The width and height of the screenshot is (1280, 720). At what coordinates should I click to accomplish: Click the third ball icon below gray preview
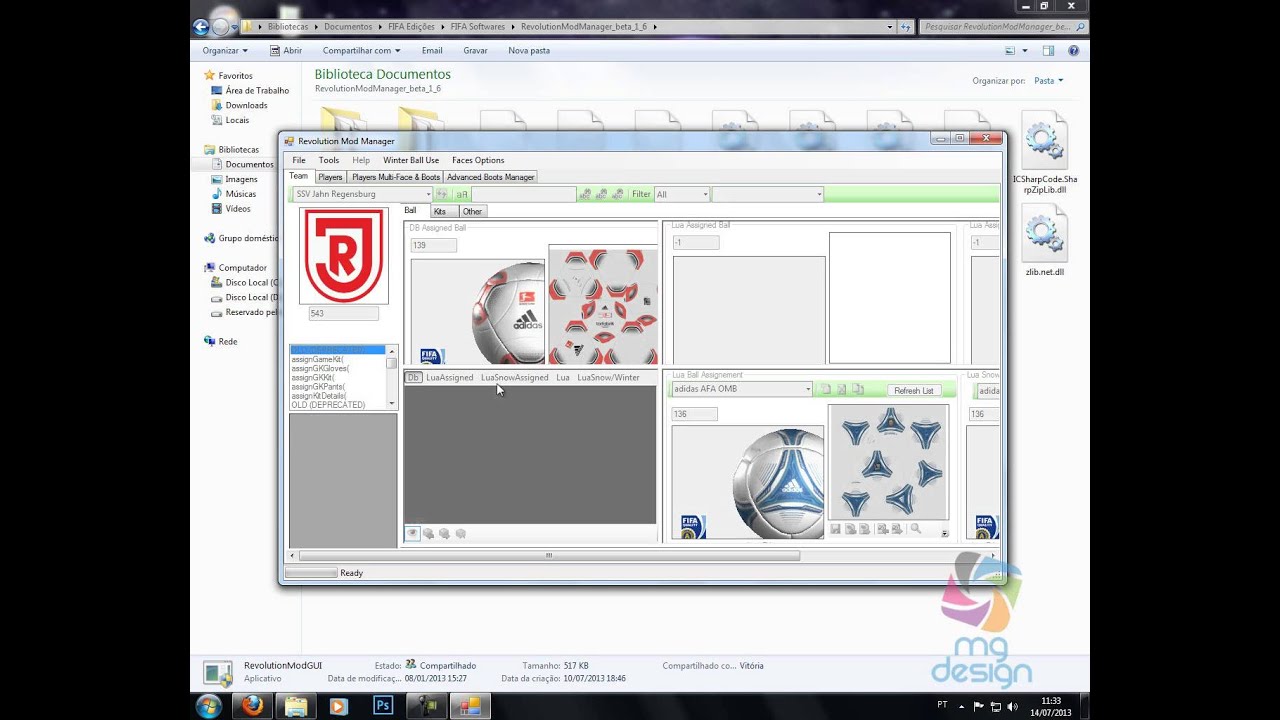click(x=444, y=534)
